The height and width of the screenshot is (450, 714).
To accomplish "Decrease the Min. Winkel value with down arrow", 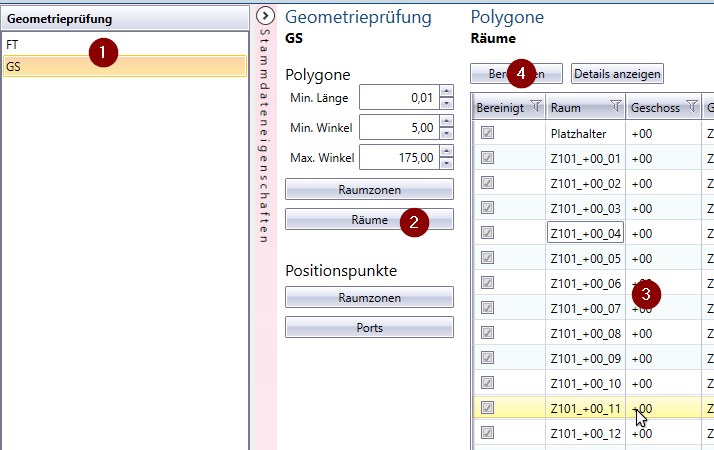I will tap(446, 133).
